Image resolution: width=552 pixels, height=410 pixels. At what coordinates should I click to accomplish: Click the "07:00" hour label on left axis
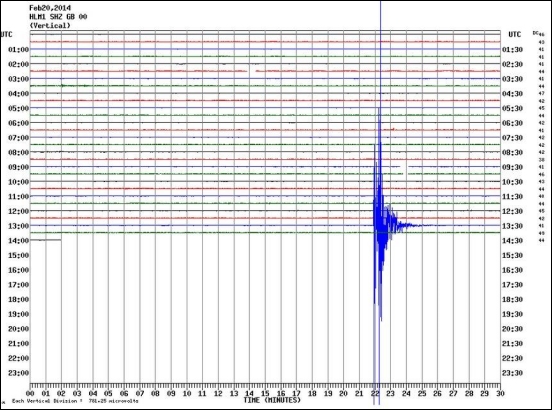point(19,138)
